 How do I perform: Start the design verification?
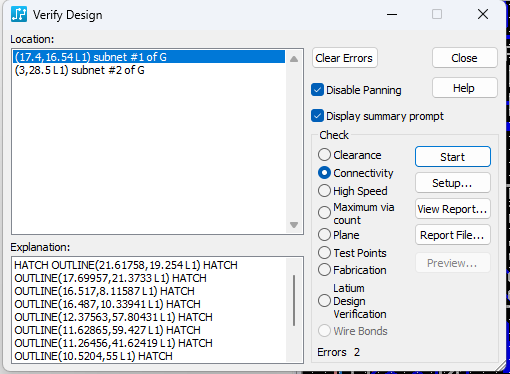[x=453, y=157]
